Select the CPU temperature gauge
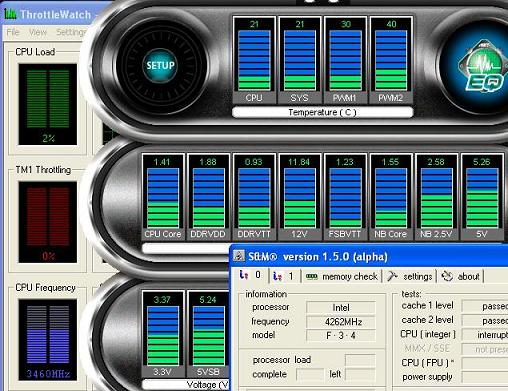508x391 pixels. click(254, 60)
